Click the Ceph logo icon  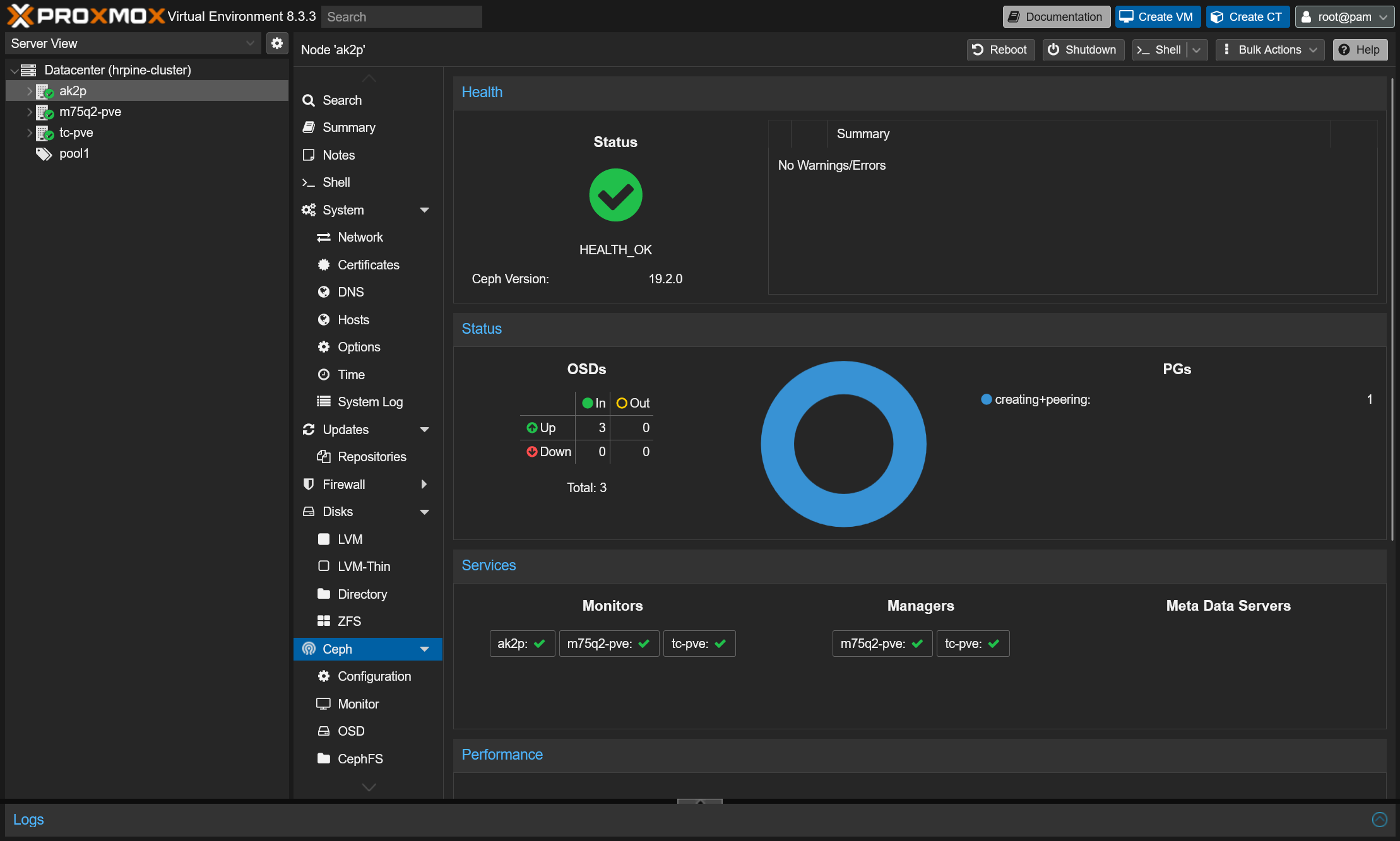coord(309,649)
